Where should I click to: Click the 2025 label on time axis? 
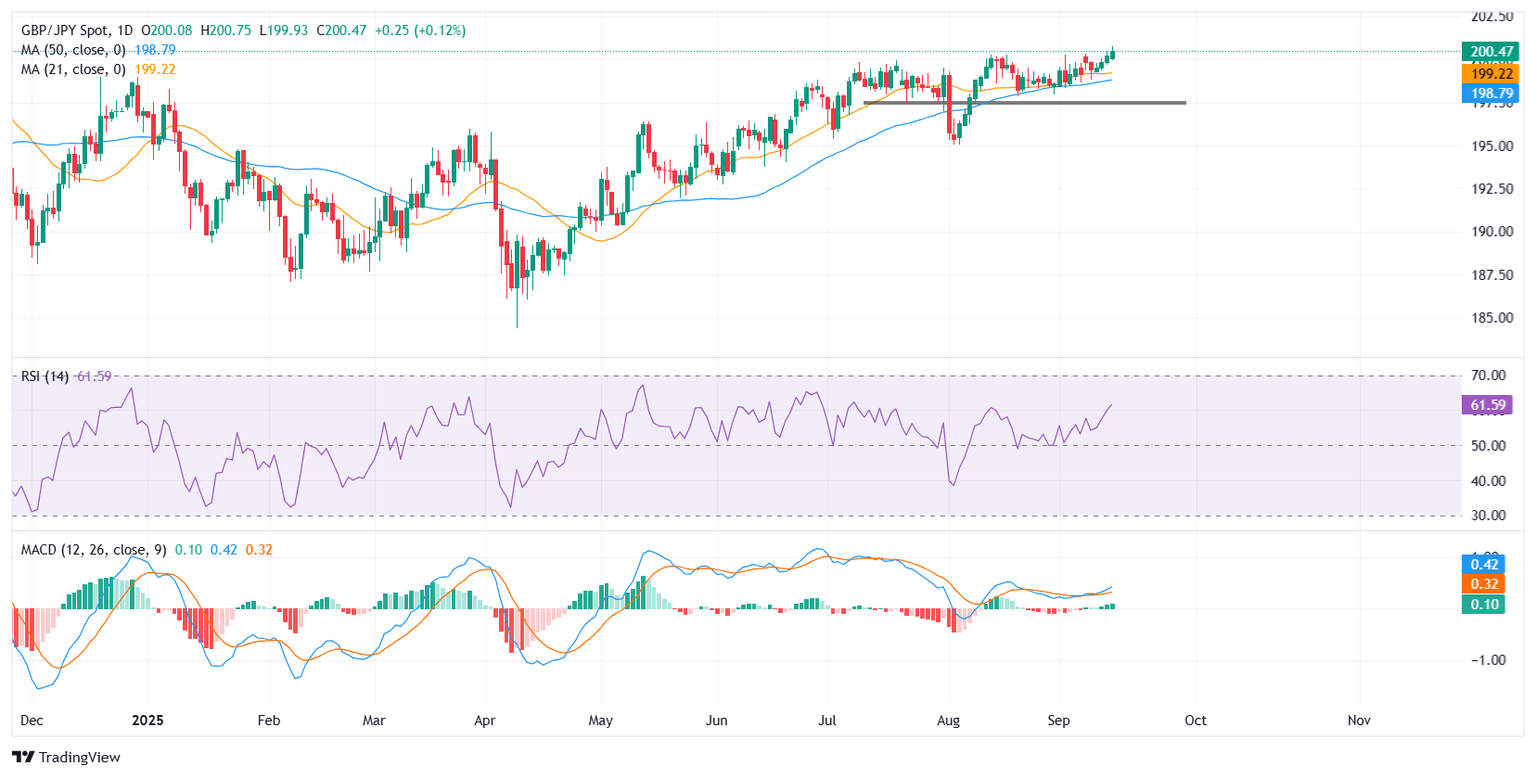[x=147, y=720]
